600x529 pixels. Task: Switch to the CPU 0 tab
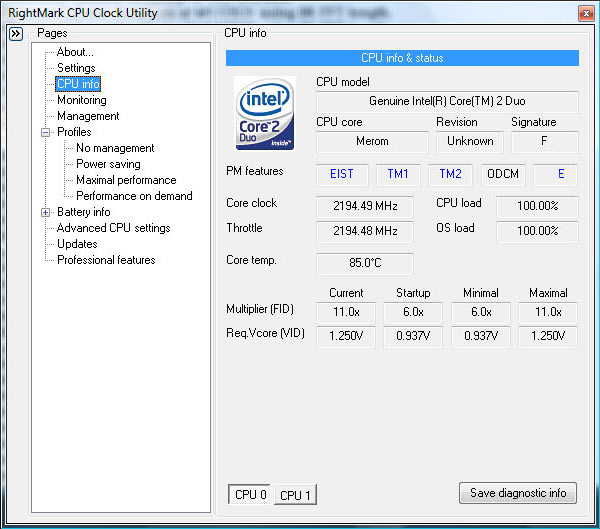tap(250, 494)
